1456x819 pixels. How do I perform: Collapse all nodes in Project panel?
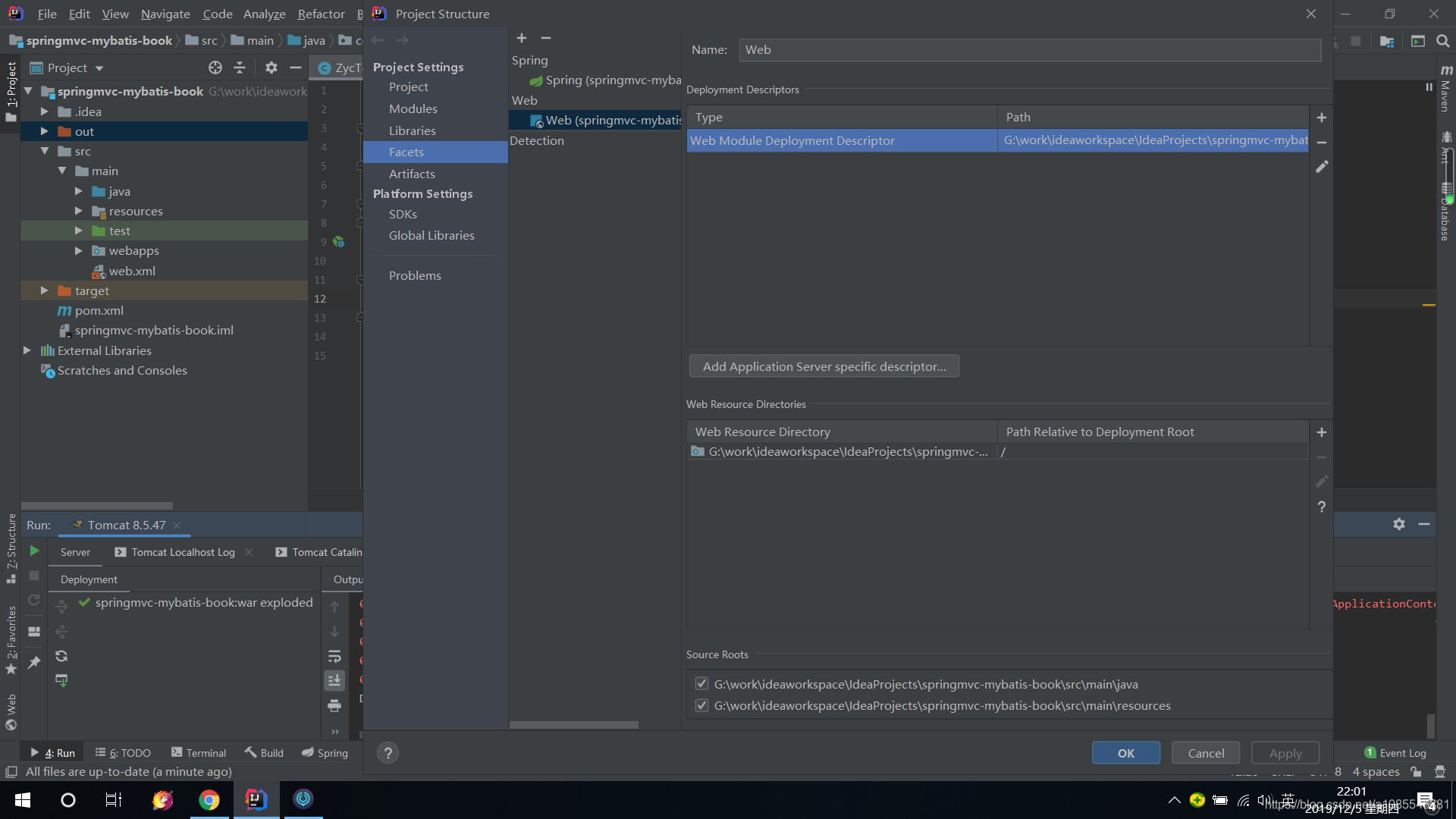[x=240, y=67]
